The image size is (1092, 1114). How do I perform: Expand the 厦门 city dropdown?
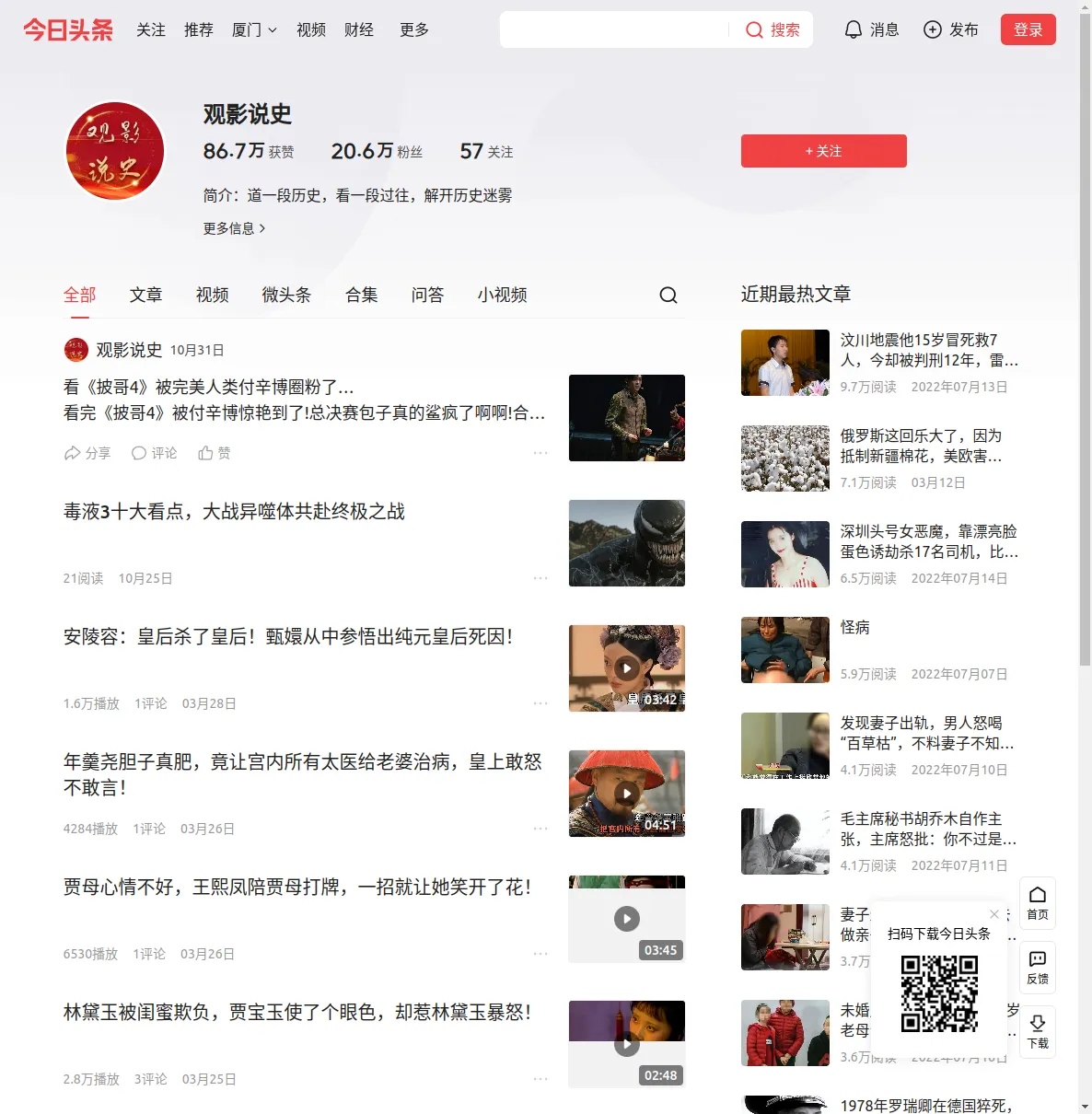(254, 29)
